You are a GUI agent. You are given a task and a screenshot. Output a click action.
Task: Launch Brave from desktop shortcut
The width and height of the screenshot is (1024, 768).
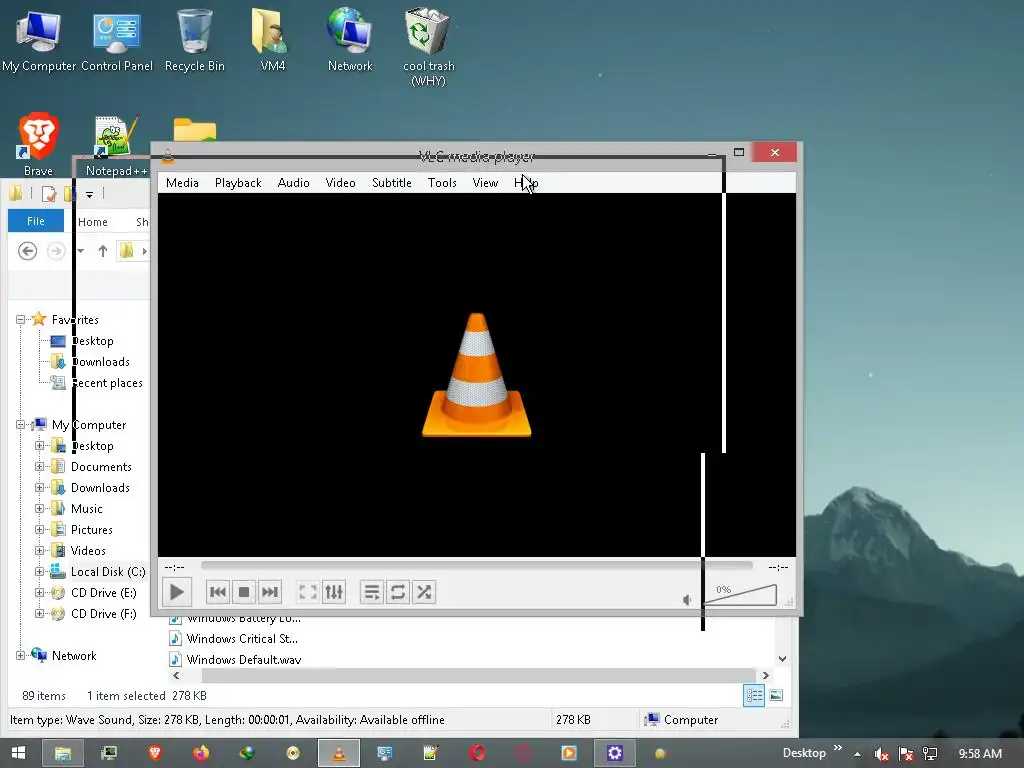click(39, 144)
